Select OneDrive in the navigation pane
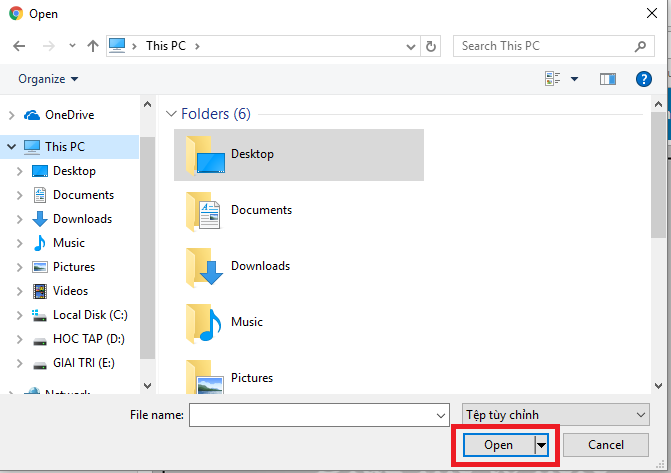 point(70,115)
